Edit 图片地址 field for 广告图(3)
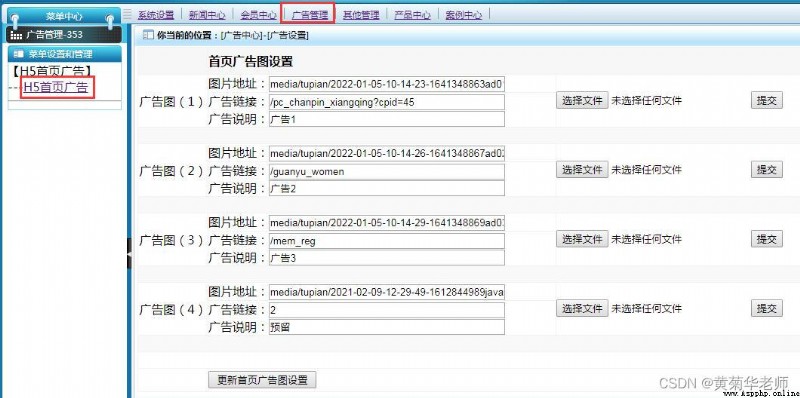This screenshot has height=398, width=800. (x=387, y=223)
